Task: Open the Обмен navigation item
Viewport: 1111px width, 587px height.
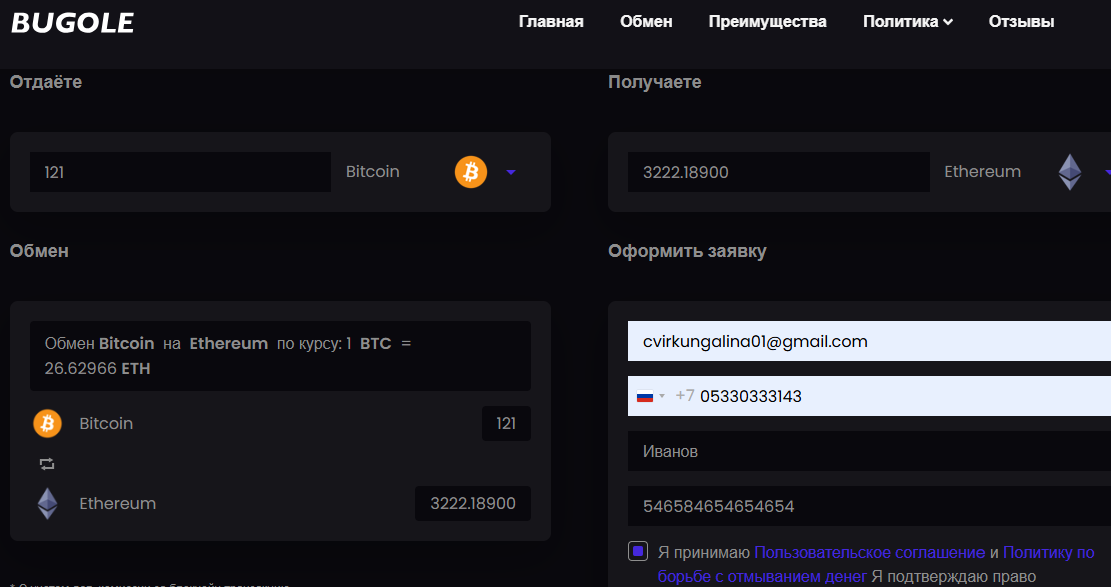Action: (x=646, y=22)
